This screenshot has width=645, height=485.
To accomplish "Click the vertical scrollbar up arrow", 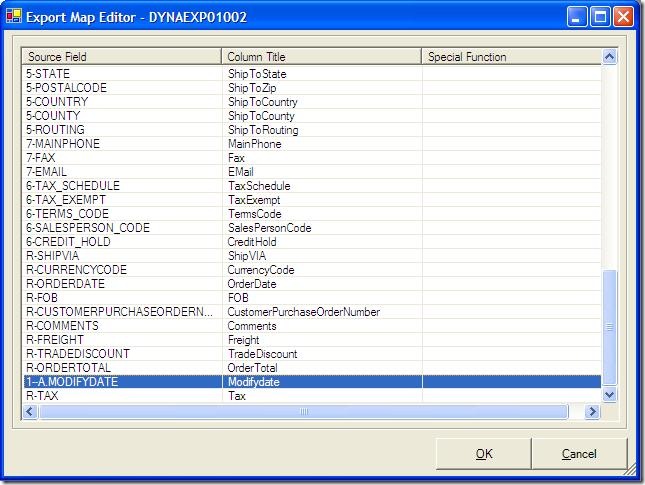I will [609, 56].
